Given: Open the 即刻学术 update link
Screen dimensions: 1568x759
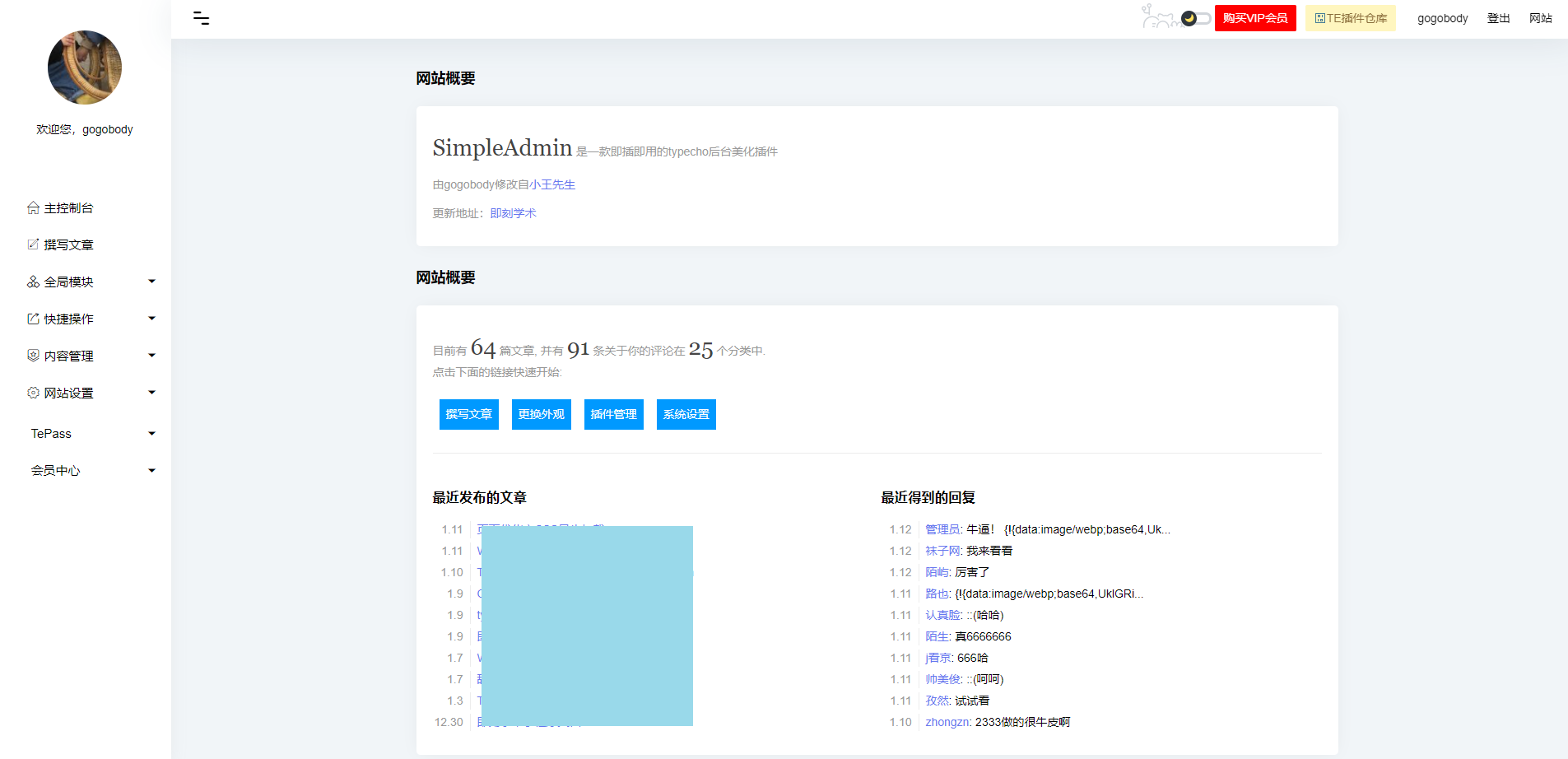Looking at the screenshot, I should (513, 213).
